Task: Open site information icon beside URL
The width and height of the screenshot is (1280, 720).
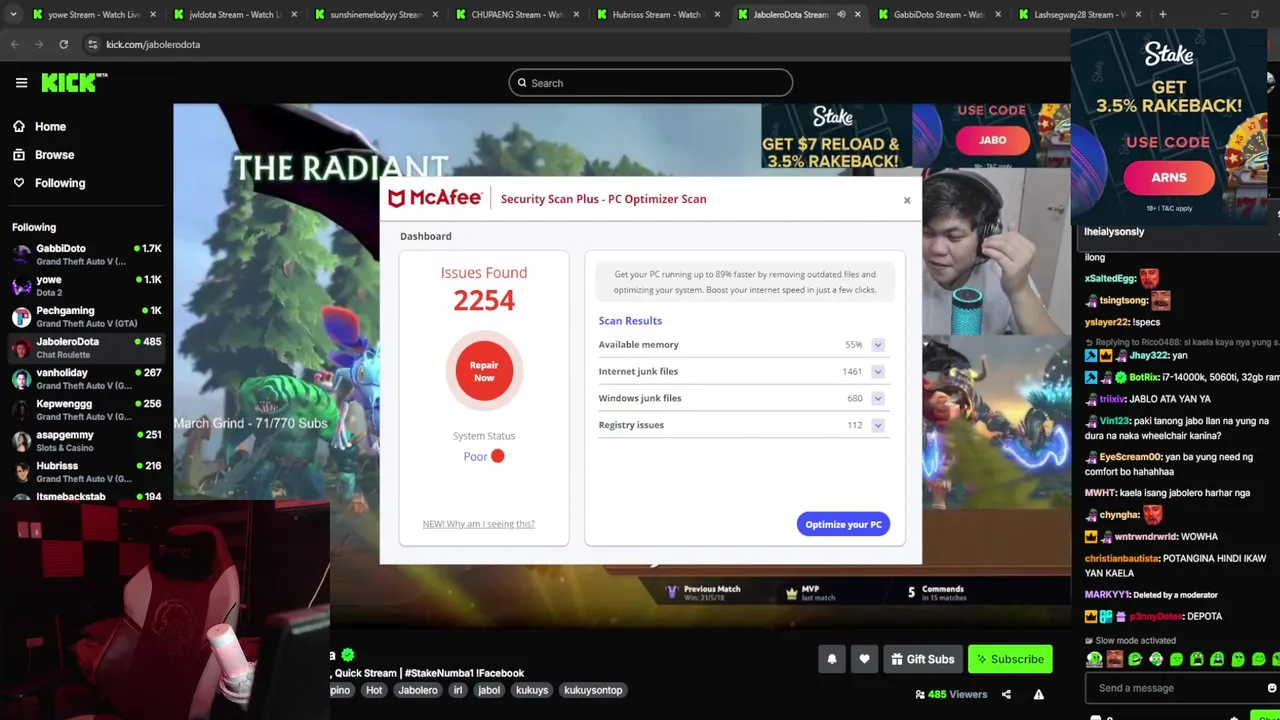Action: click(92, 44)
